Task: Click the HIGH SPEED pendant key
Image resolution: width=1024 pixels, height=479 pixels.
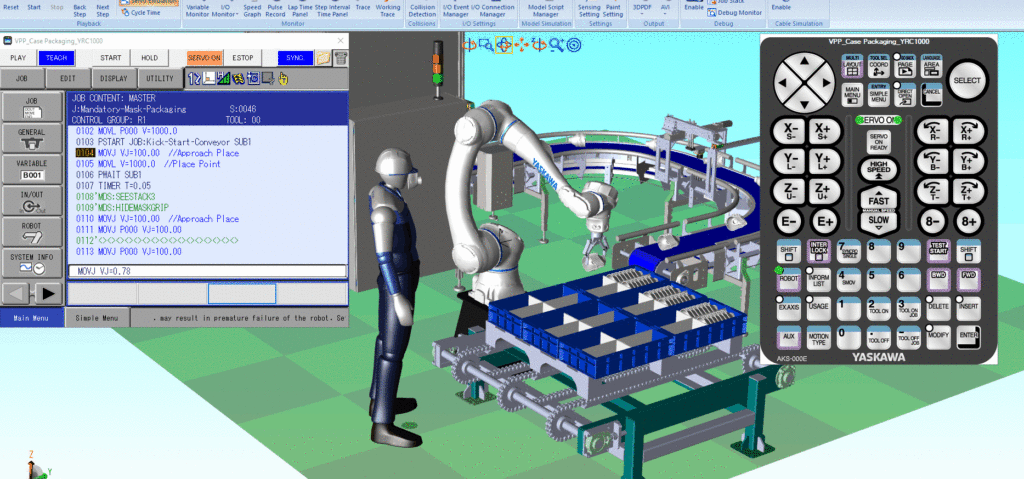Action: [x=878, y=169]
